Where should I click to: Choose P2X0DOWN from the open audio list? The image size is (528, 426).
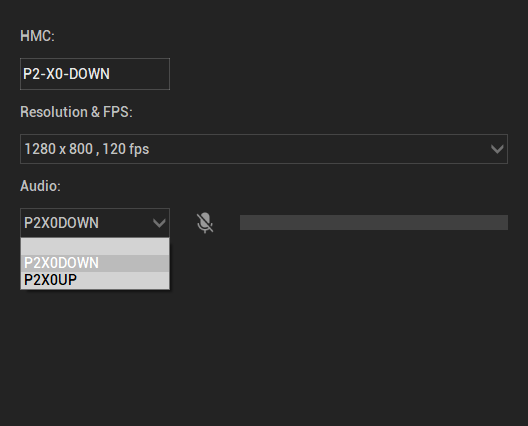95,263
